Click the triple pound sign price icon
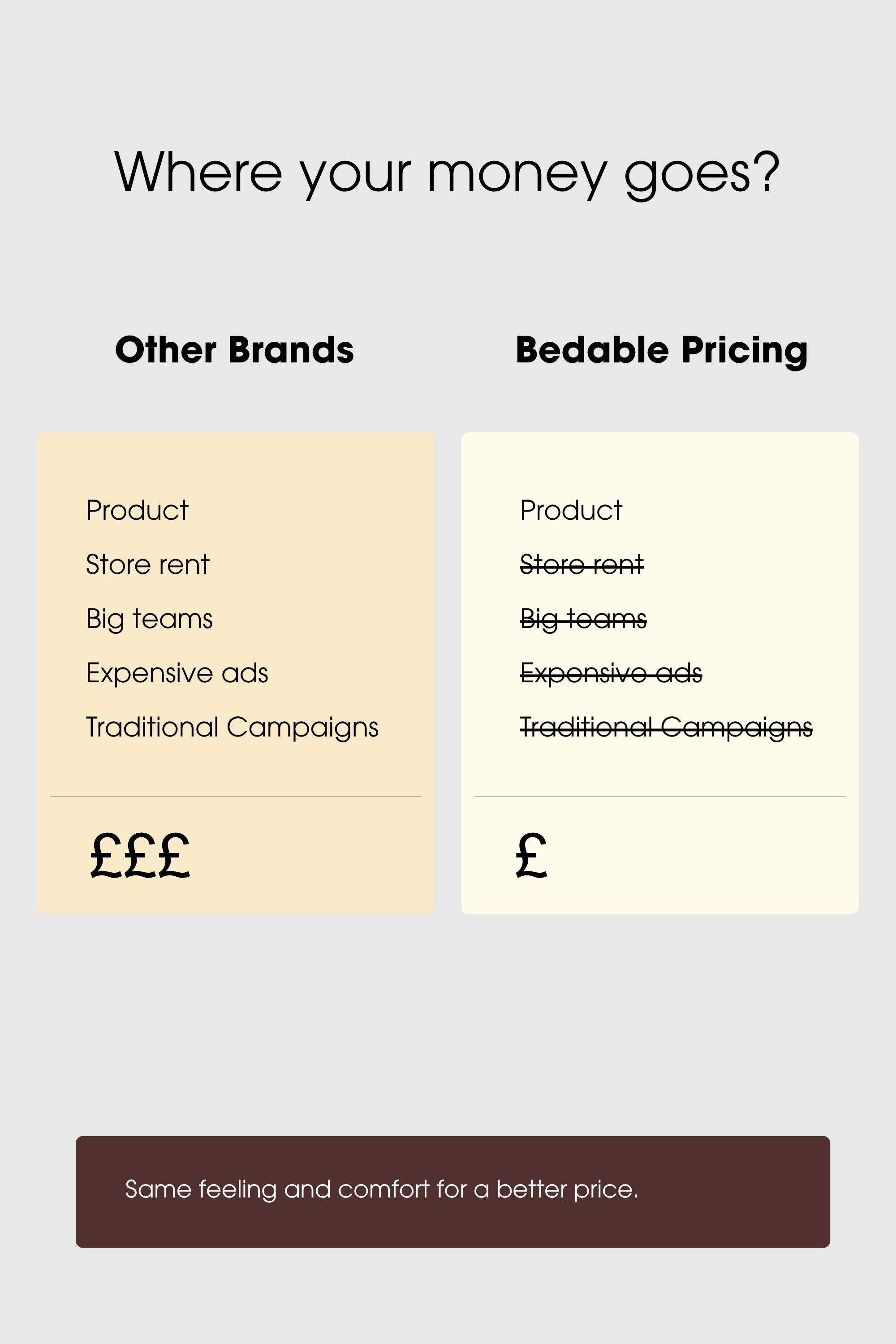The width and height of the screenshot is (896, 1344). [140, 855]
